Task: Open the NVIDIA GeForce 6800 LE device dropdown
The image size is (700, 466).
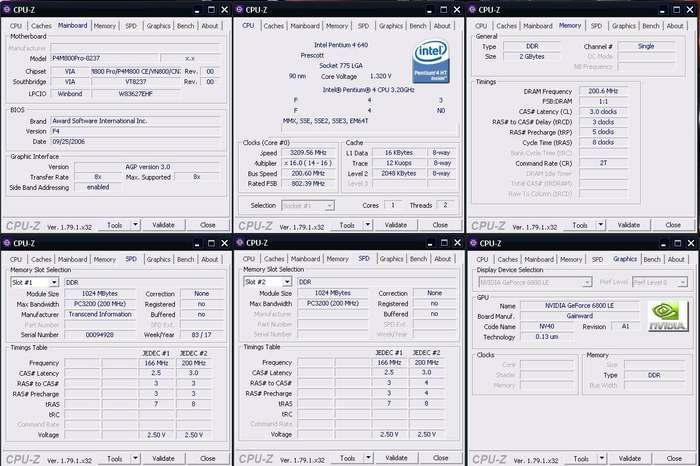Action: coord(587,283)
